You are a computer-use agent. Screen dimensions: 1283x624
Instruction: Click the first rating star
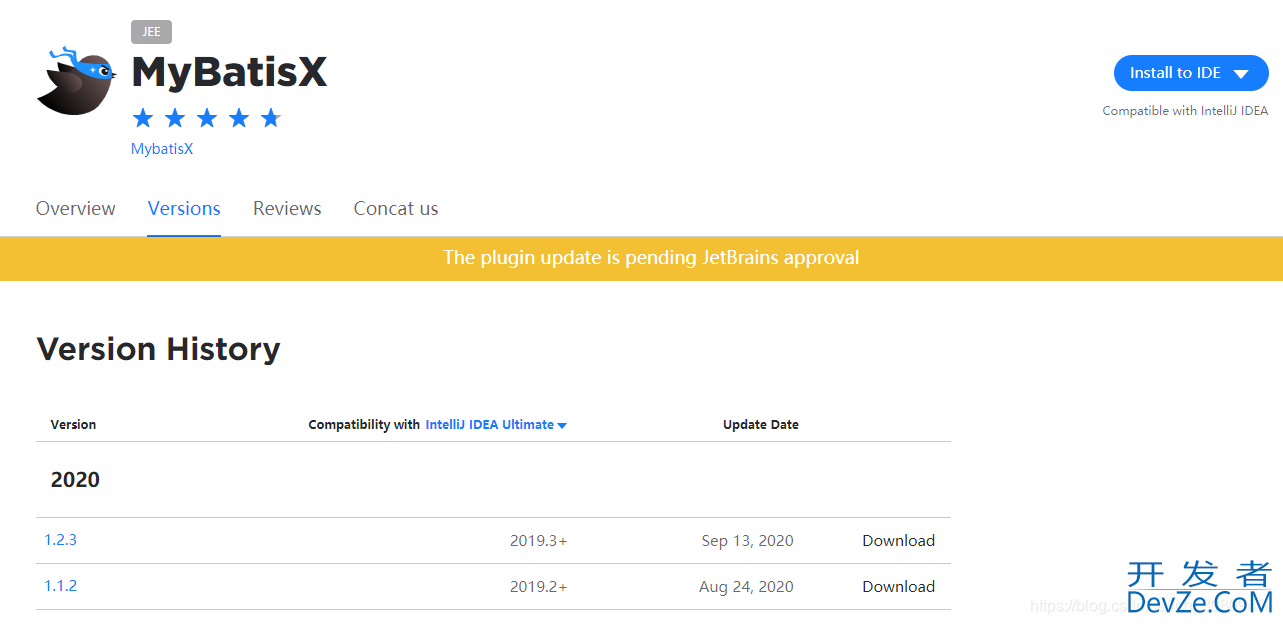(143, 118)
